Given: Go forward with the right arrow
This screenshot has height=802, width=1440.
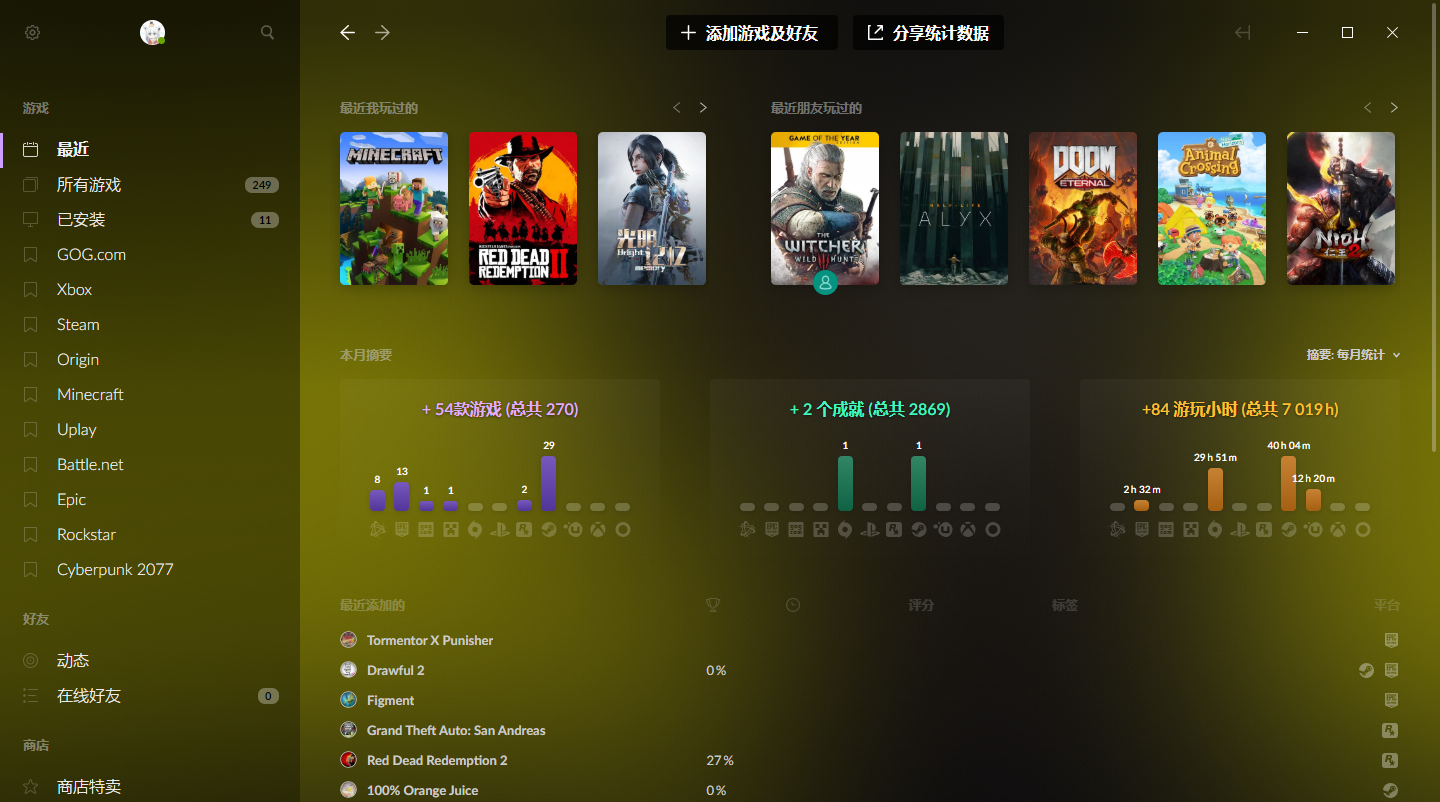Looking at the screenshot, I should tap(382, 32).
